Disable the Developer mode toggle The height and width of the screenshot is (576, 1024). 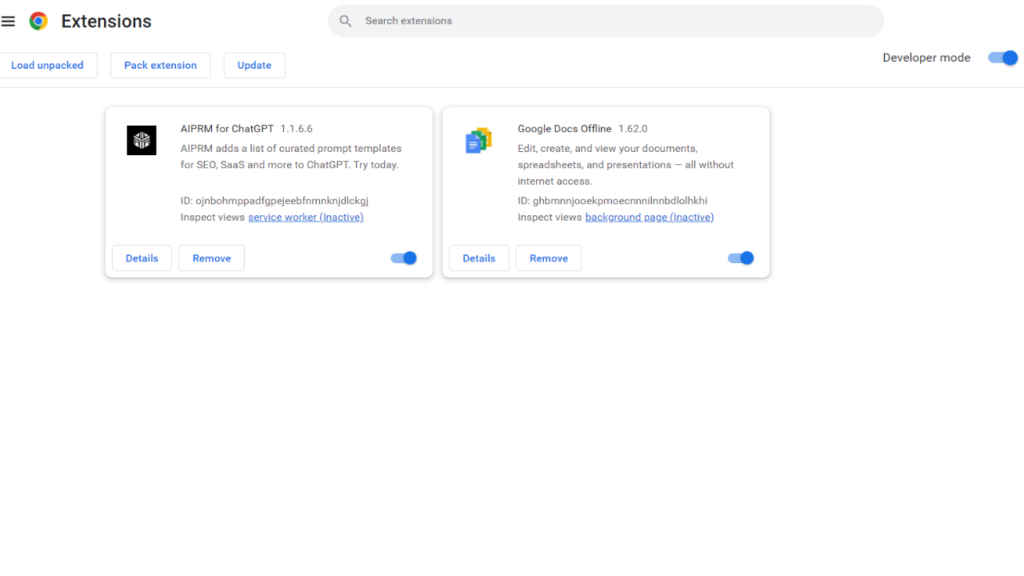(x=1002, y=58)
